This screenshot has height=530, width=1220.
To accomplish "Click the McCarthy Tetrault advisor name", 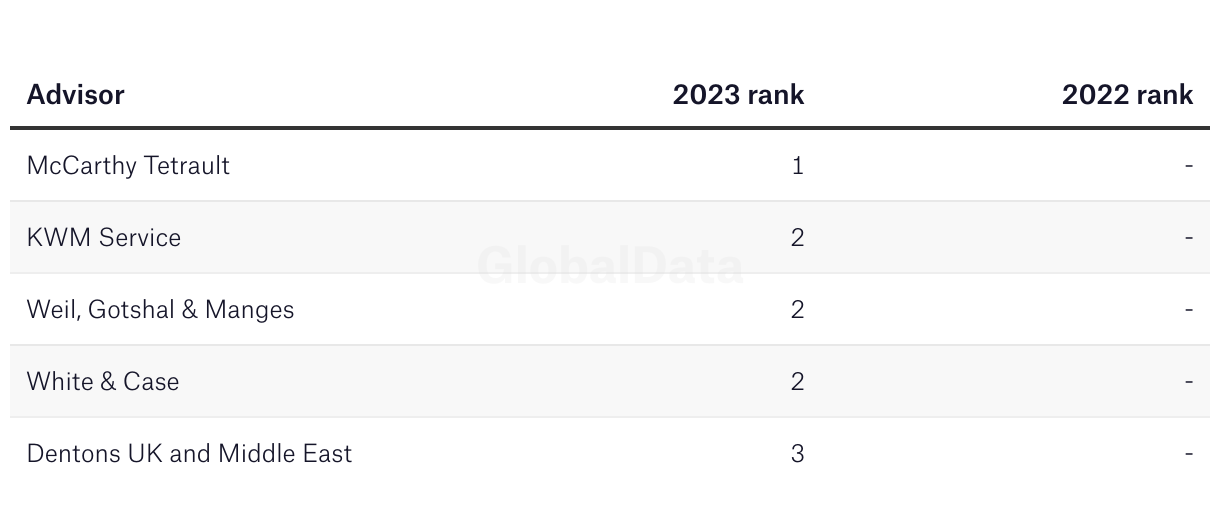I will point(128,166).
